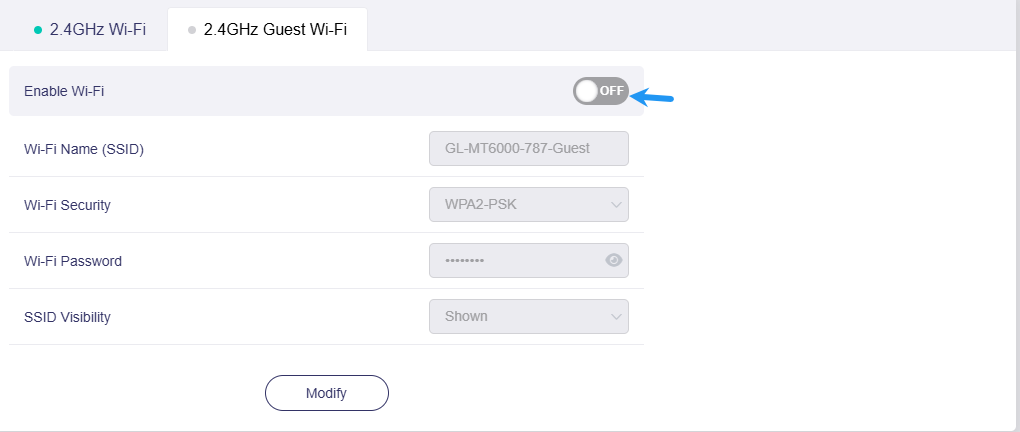1020x432 pixels.
Task: Click the Wi-Fi Name (SSID) label
Action: [x=84, y=149]
